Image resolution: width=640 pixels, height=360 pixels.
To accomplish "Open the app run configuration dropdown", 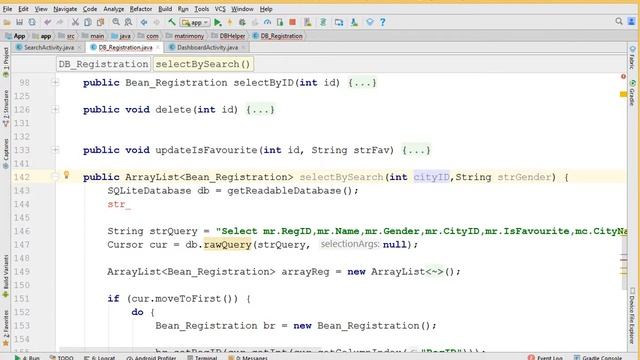I will click(x=196, y=22).
